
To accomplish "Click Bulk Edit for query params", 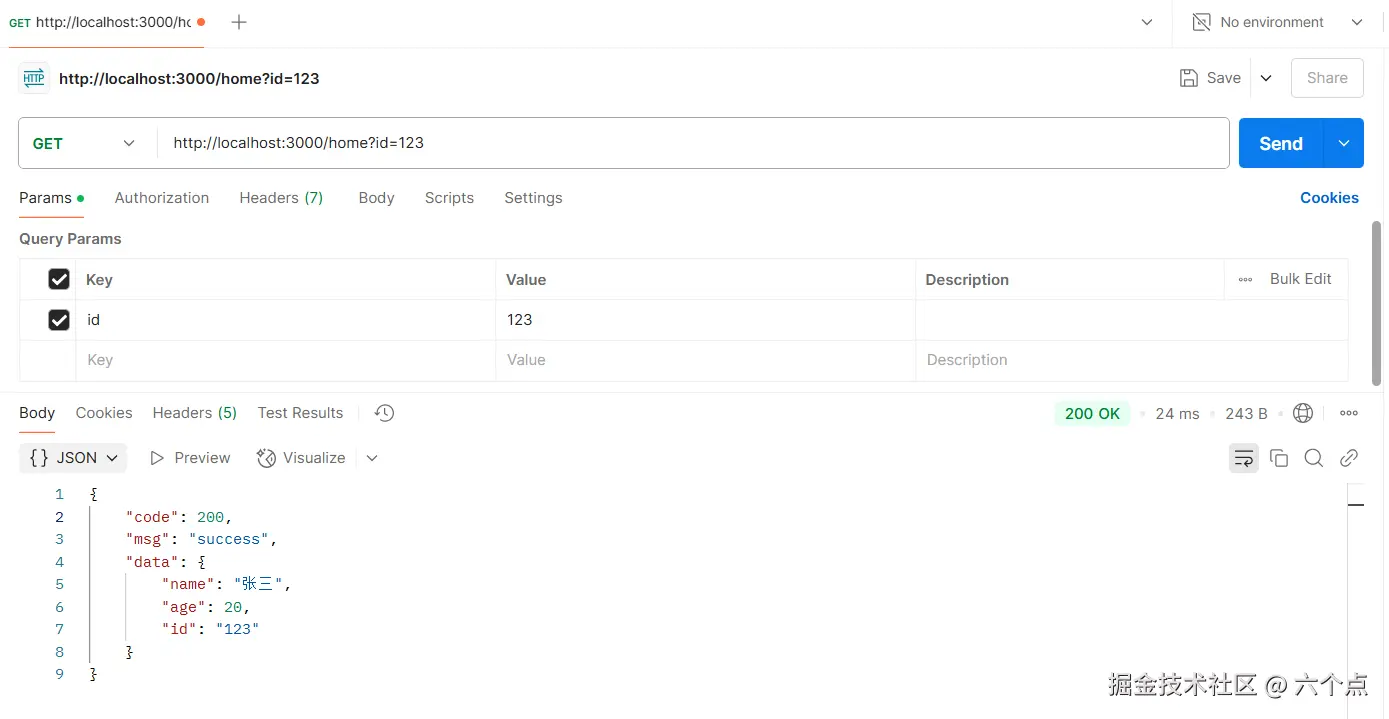I will point(1300,279).
